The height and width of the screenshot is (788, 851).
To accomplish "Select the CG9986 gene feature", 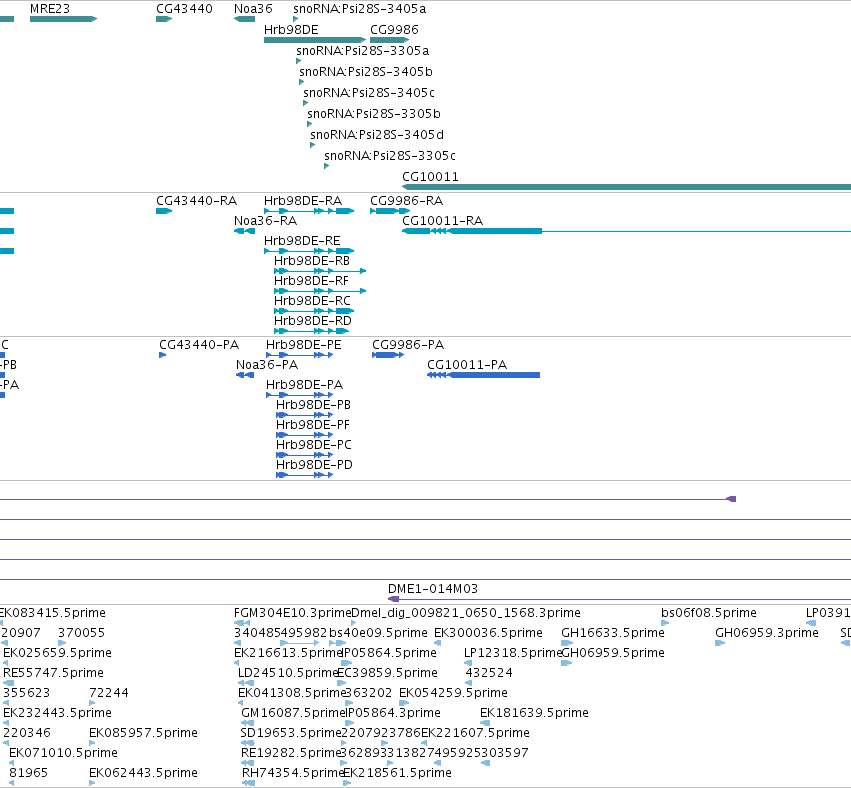I will click(390, 40).
